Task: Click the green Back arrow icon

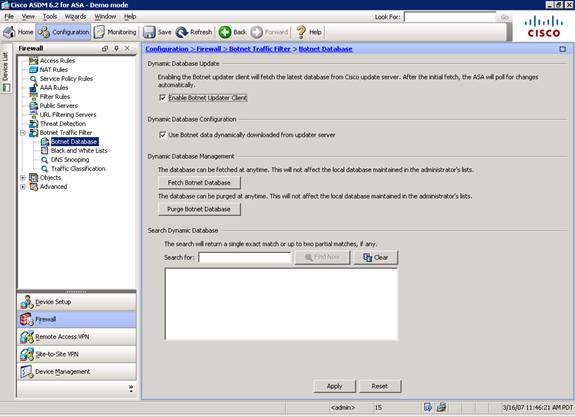Action: (225, 32)
